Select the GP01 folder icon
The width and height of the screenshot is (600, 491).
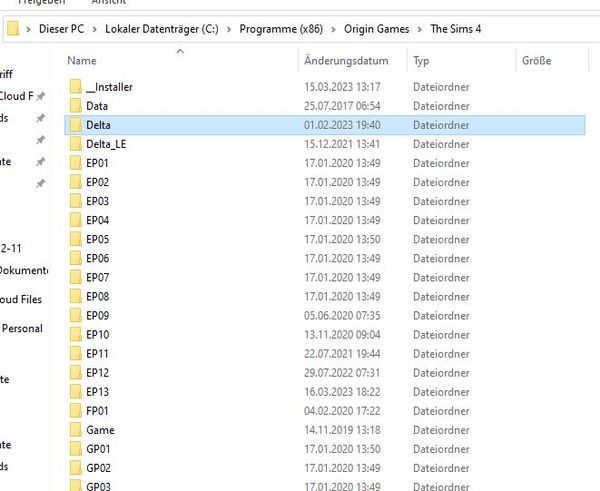coord(76,449)
